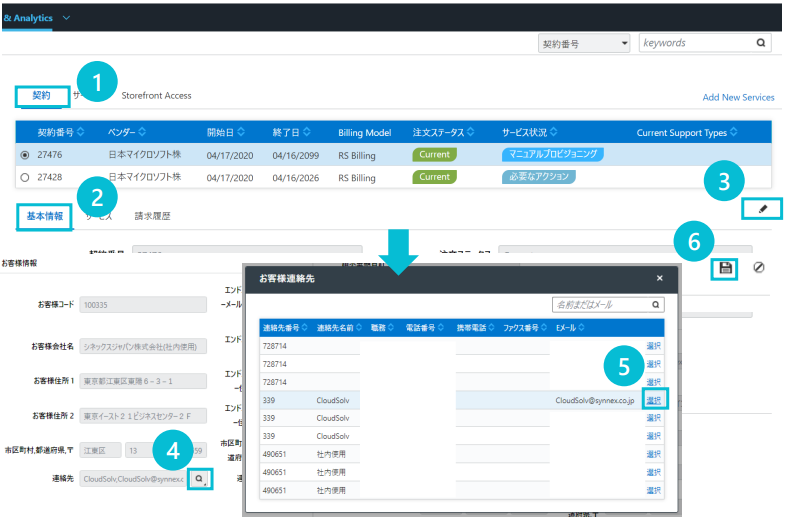787x522 pixels.
Task: Click the magnifier in the keywords search box
Action: point(761,43)
